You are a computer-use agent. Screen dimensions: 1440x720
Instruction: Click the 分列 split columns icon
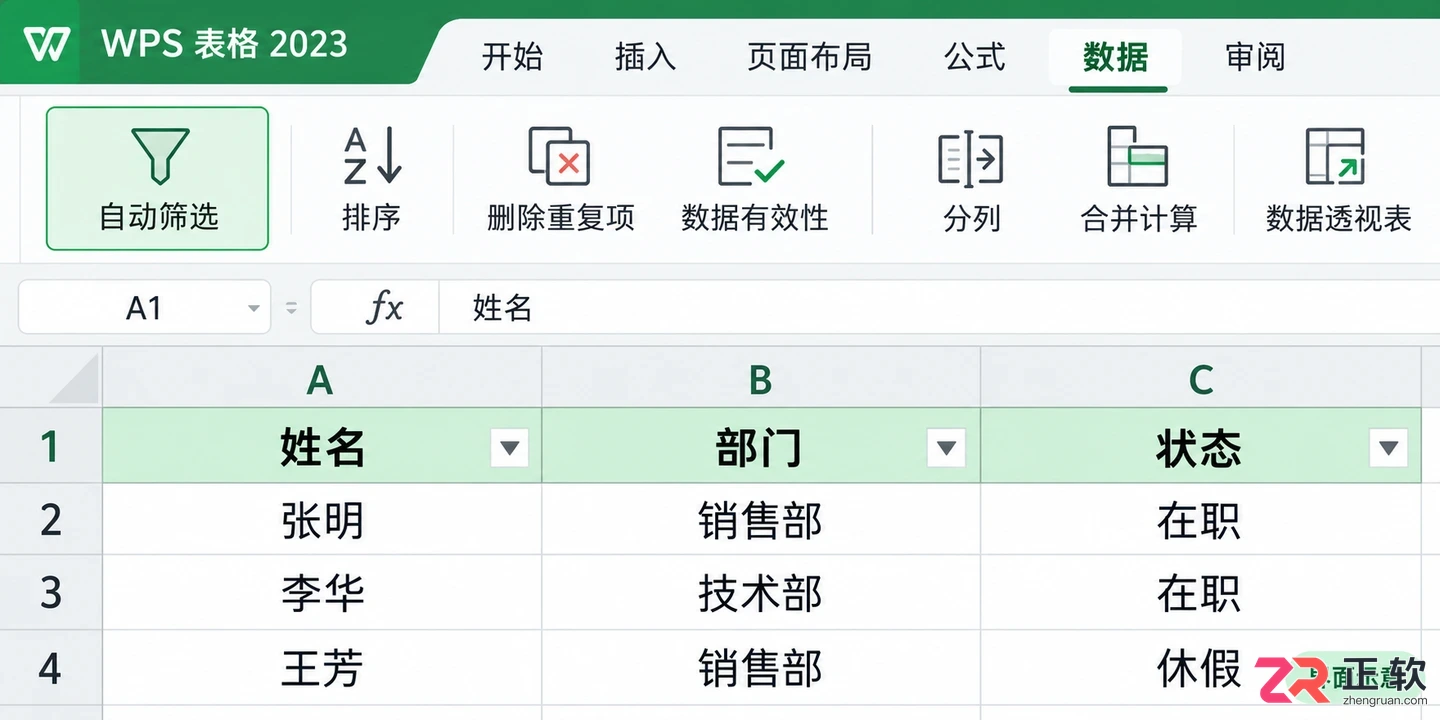pyautogui.click(x=971, y=159)
